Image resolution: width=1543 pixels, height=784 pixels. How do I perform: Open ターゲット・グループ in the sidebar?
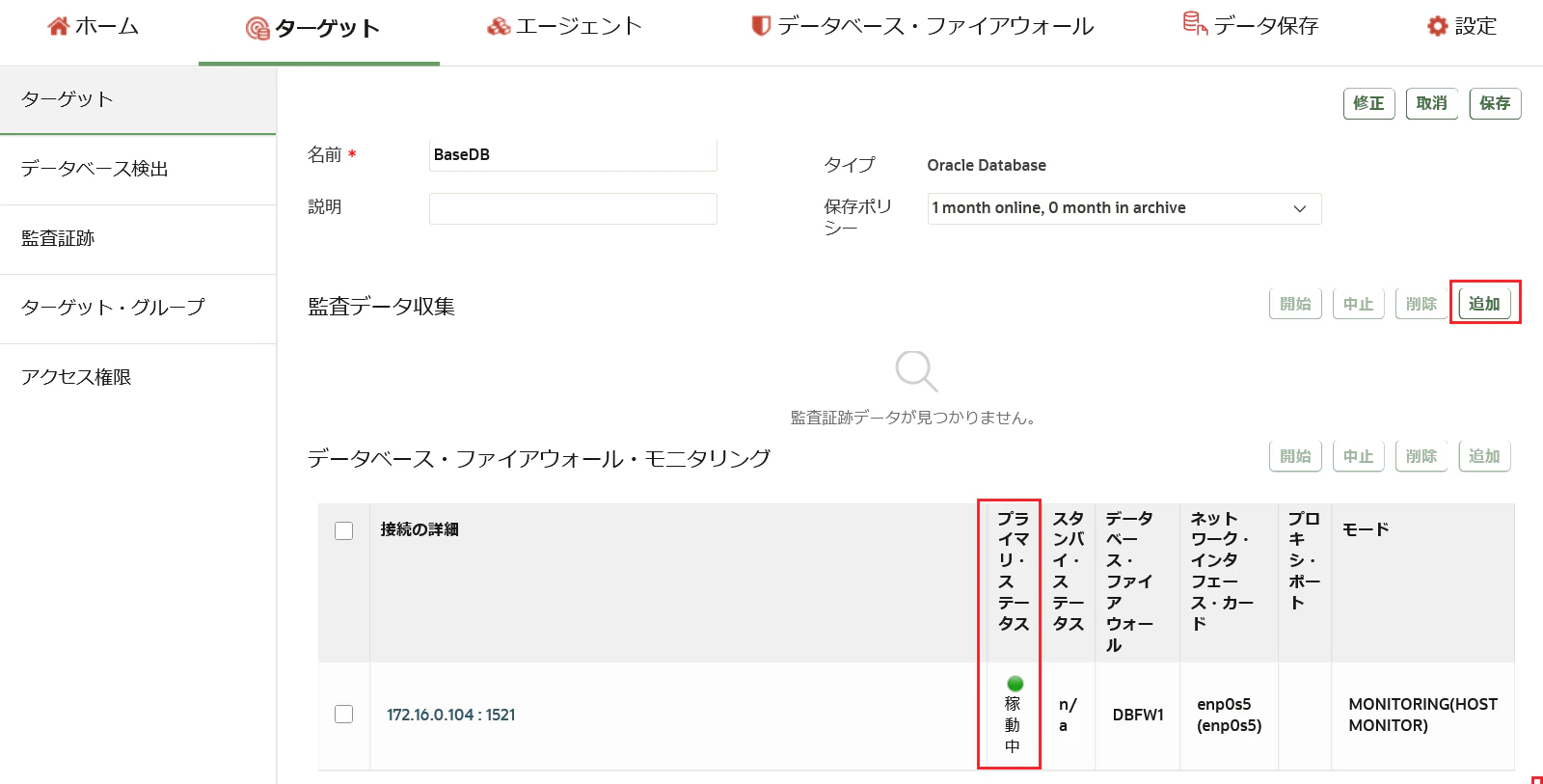(138, 309)
